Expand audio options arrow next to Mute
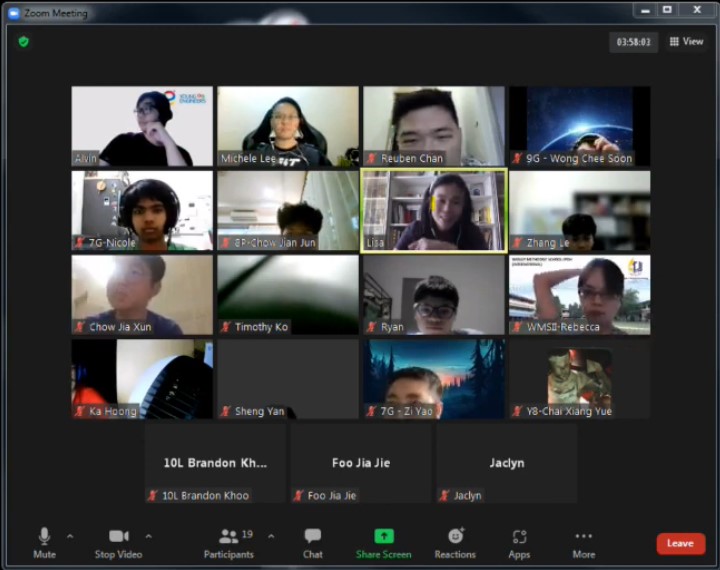The image size is (720, 570). coord(70,536)
